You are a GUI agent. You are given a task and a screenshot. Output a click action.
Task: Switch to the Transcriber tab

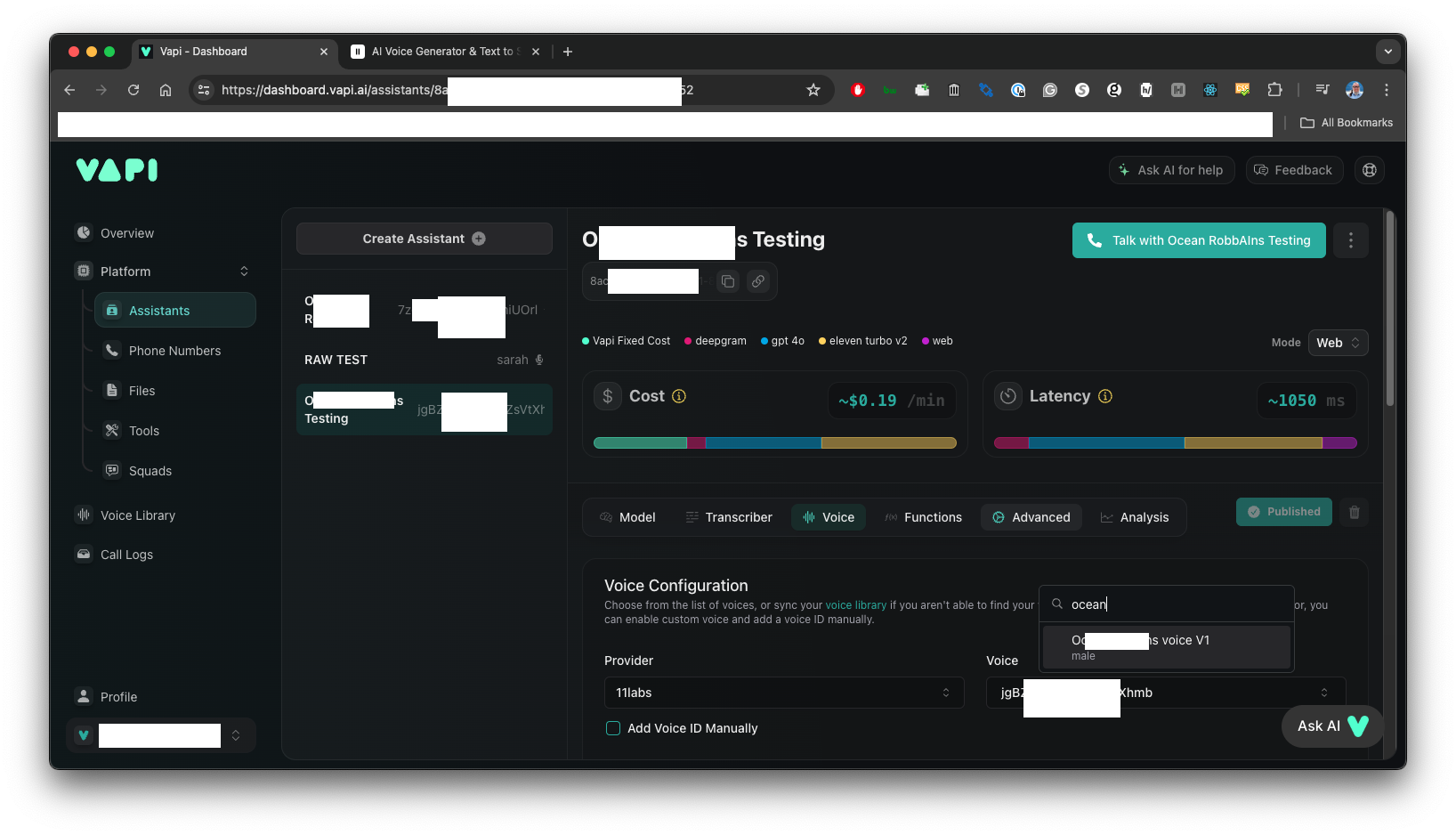[729, 517]
